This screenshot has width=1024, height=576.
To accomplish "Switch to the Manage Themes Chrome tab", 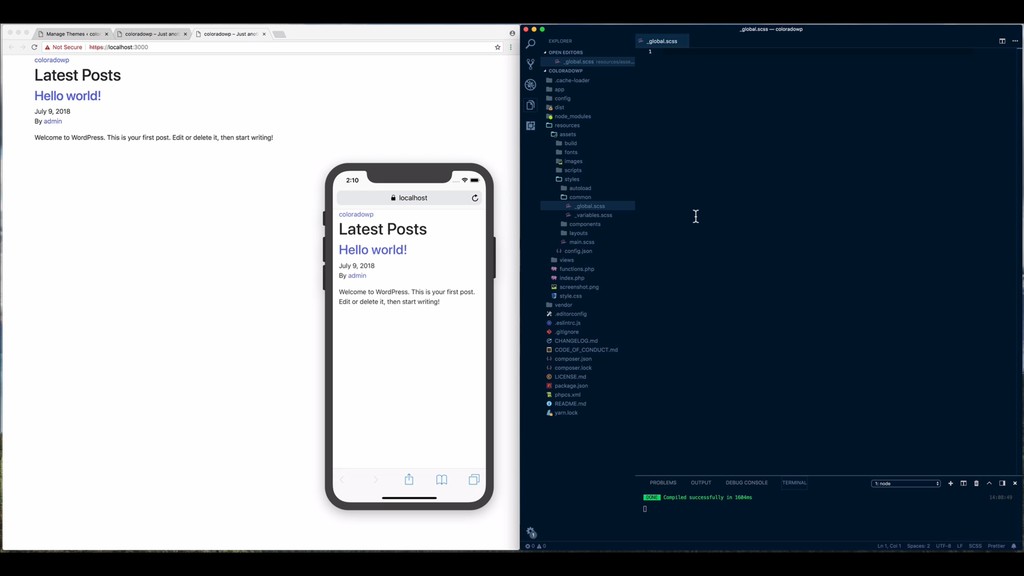I will 73,34.
